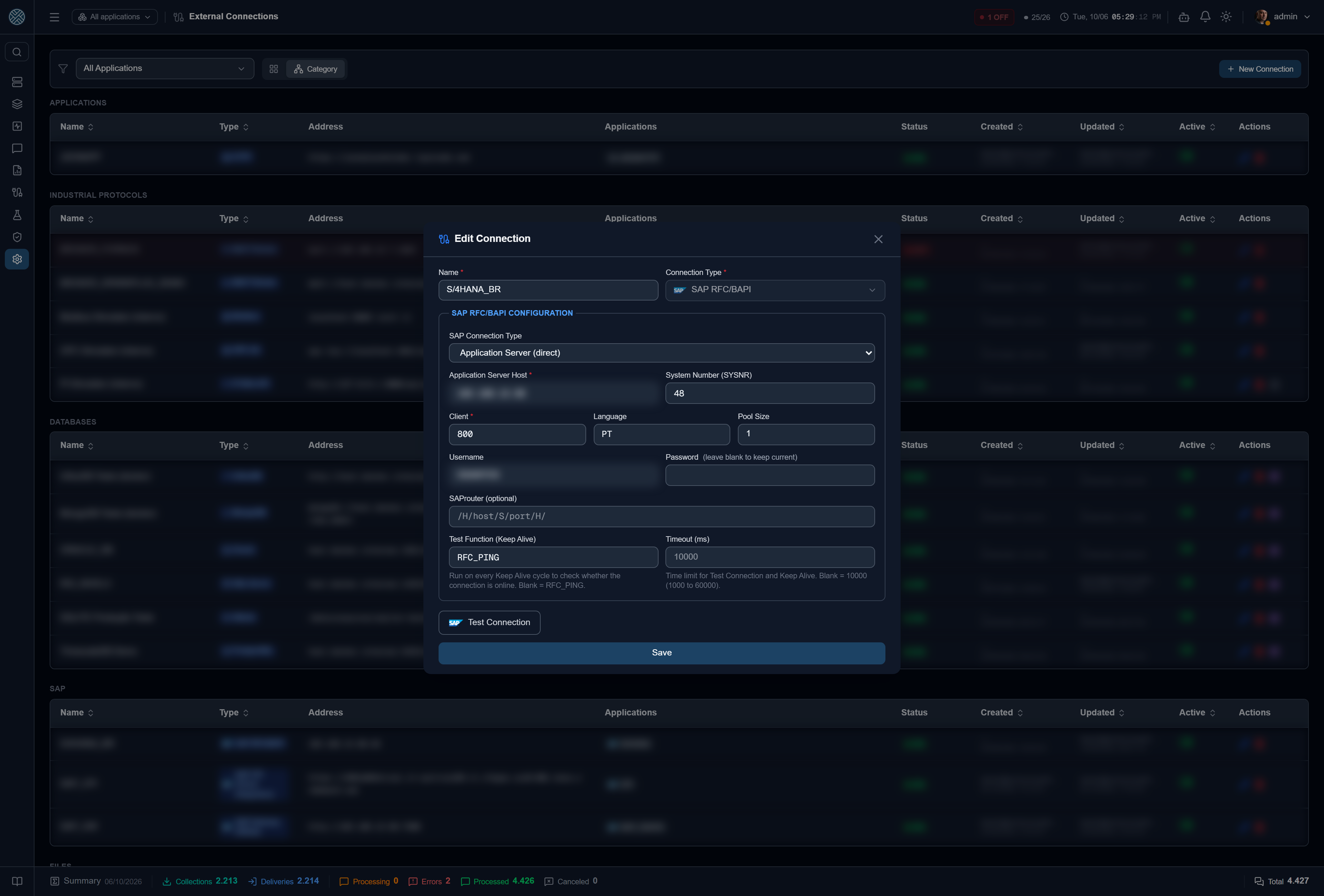Click the Timeout (ms) field
The image size is (1324, 896).
coord(770,557)
